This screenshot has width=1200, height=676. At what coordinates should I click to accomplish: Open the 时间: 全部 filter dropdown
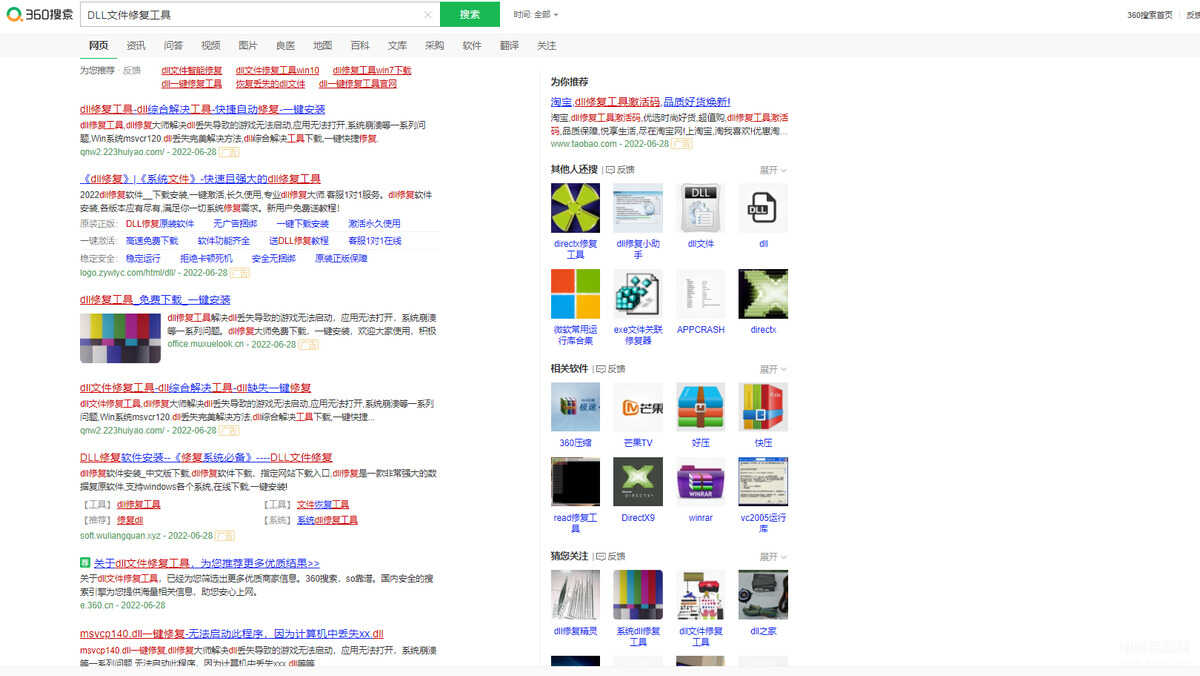point(536,15)
